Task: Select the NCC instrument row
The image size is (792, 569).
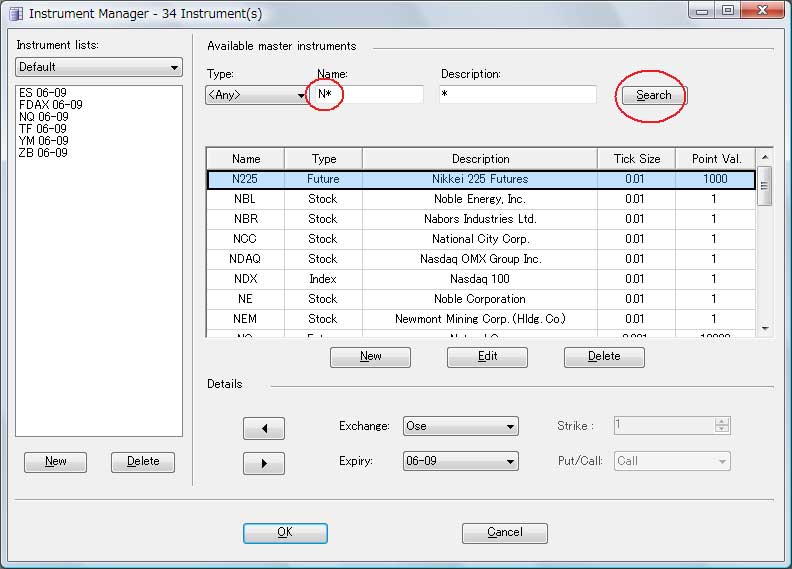Action: [x=481, y=239]
